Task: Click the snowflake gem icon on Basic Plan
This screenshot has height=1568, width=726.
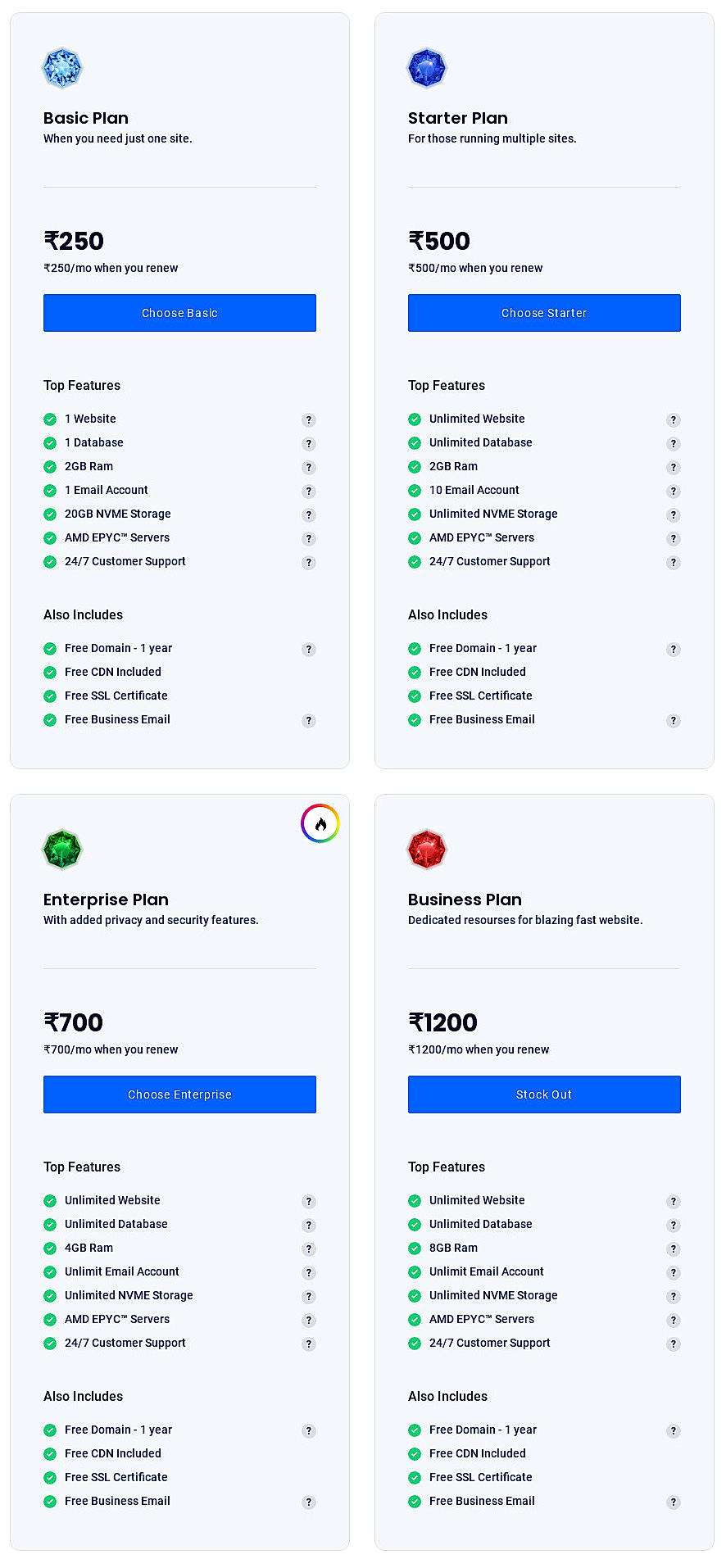Action: pos(61,67)
